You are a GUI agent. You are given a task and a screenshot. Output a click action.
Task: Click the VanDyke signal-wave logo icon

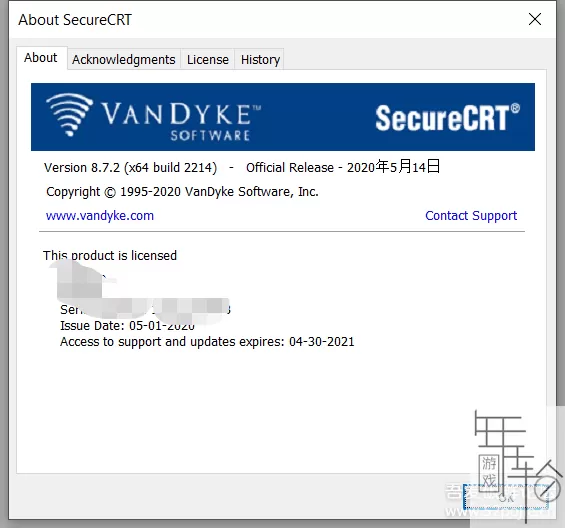[70, 115]
